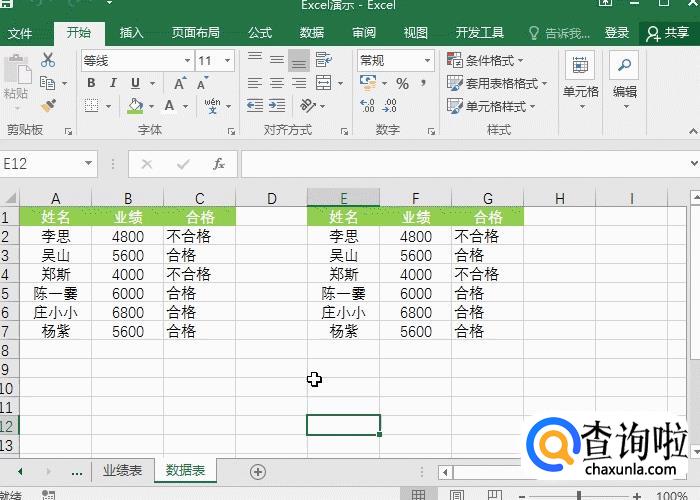Click the Cut scissors icon

[48, 60]
